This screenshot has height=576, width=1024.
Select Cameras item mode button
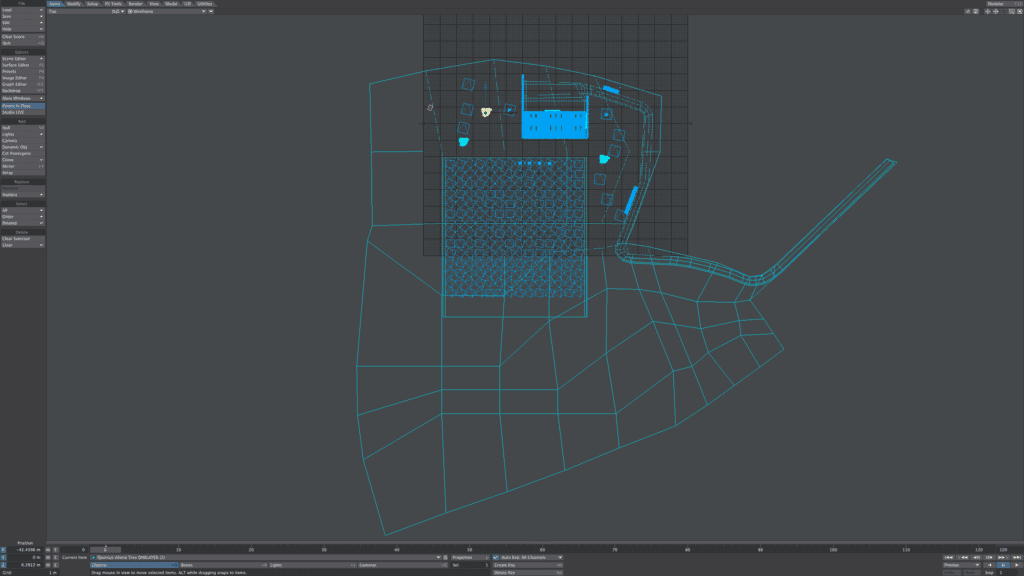point(400,565)
